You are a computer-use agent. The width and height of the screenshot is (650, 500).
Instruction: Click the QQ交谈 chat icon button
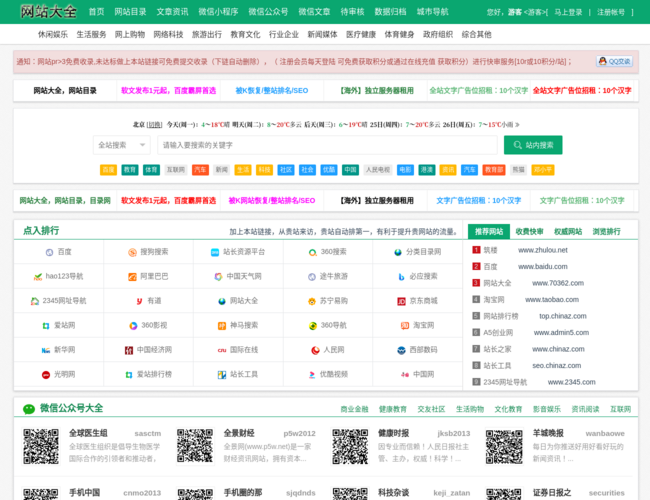click(x=614, y=61)
